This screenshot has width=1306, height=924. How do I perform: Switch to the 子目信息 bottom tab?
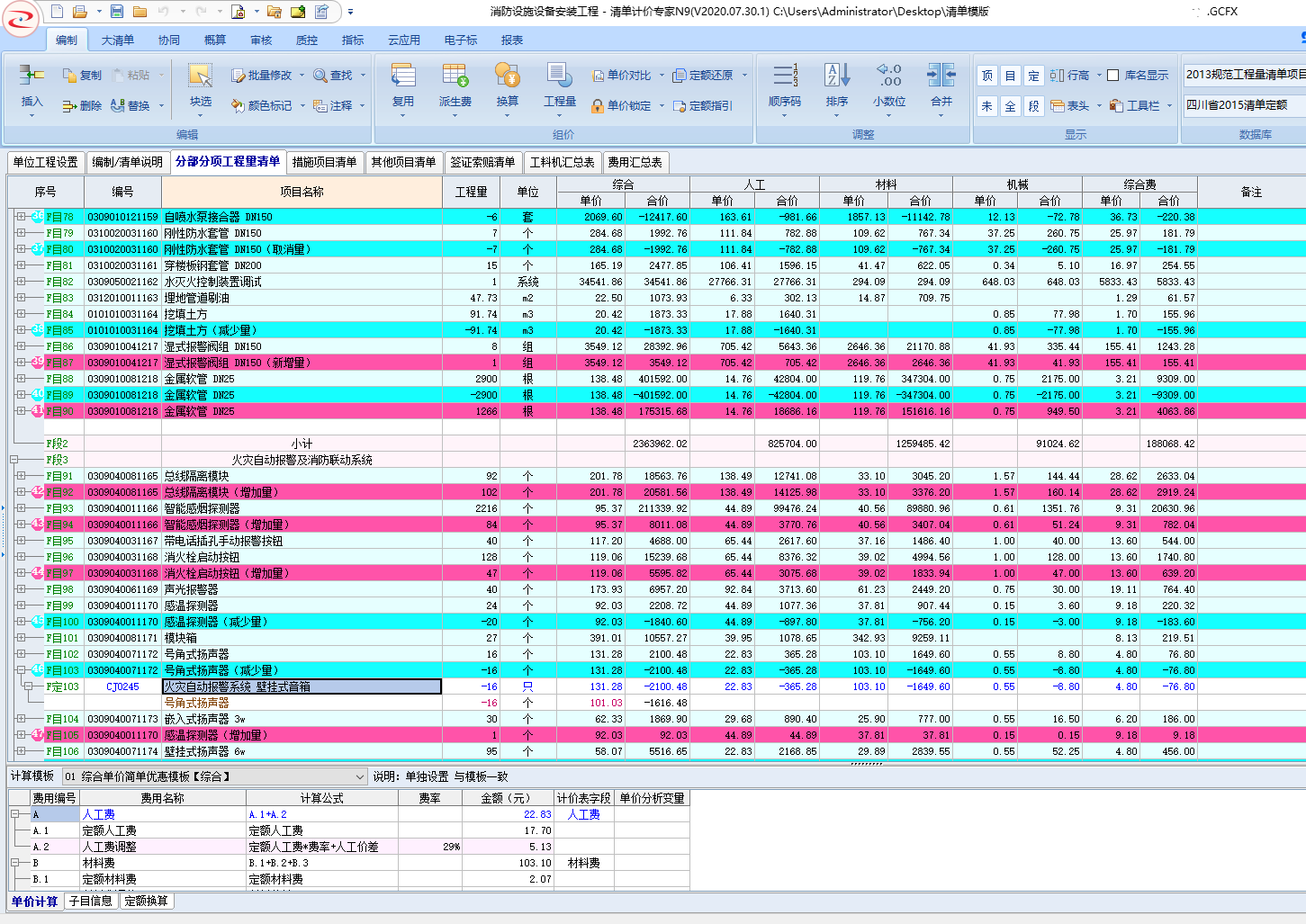click(x=91, y=901)
